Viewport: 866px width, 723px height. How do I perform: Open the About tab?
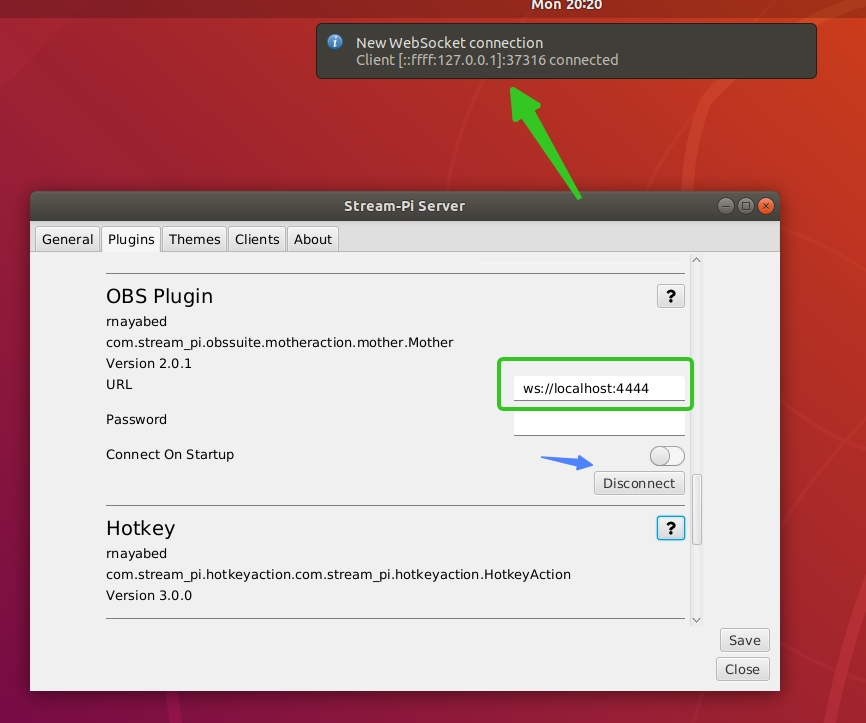(x=313, y=239)
